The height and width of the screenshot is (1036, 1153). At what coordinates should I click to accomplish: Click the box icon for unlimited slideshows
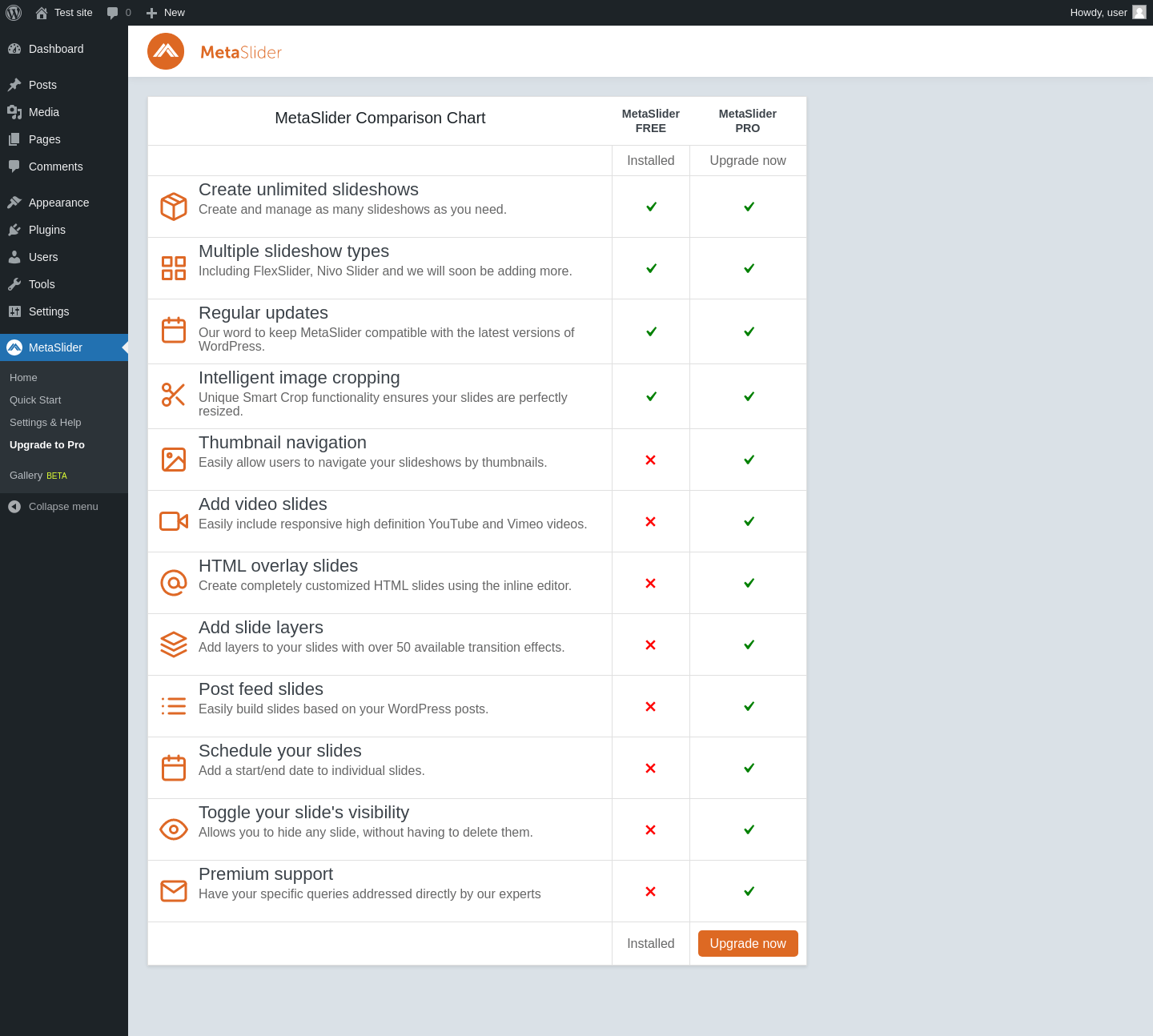(174, 207)
